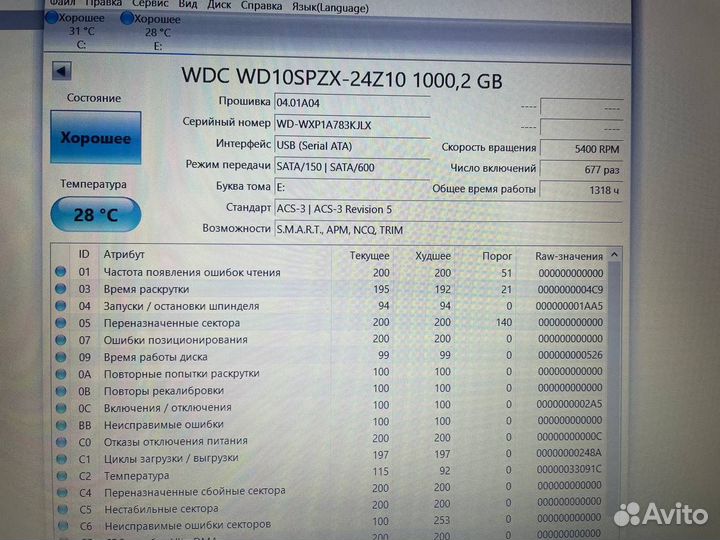Screen dimensions: 720x540
Task: Select row Переназначенные сбойные сектора
Action: [x=329, y=489]
